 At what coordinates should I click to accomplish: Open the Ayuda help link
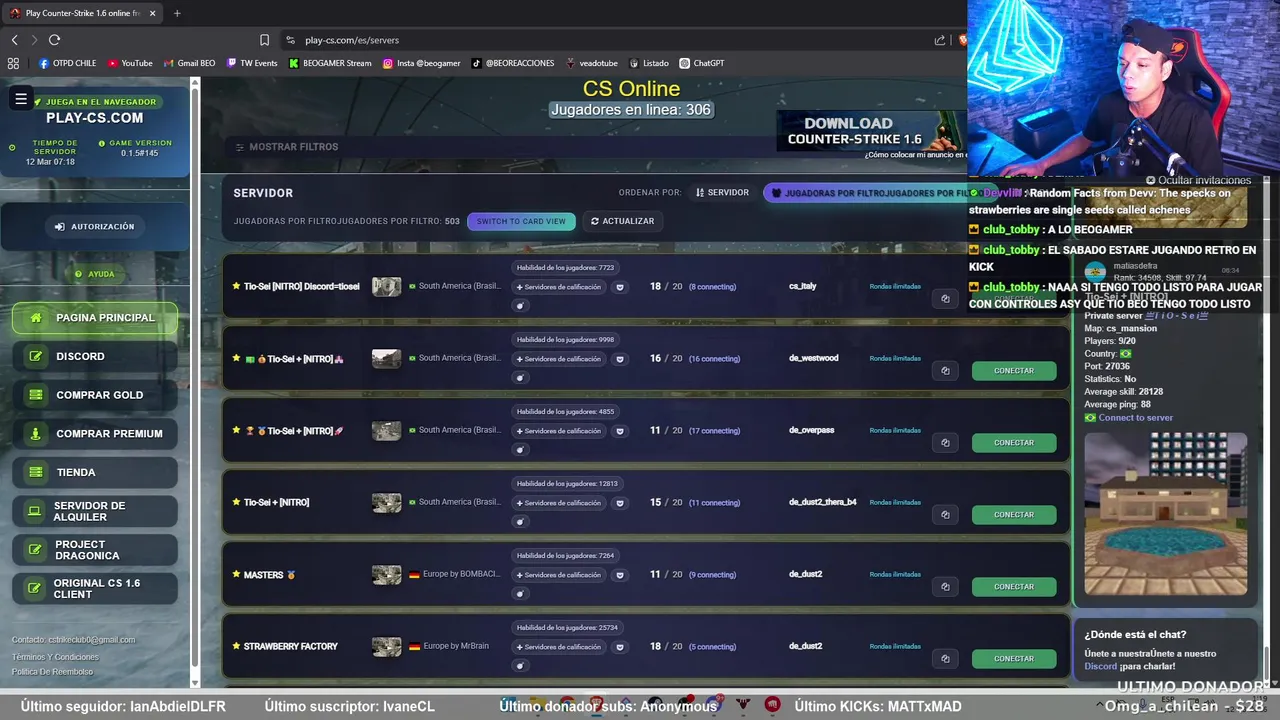(x=95, y=274)
